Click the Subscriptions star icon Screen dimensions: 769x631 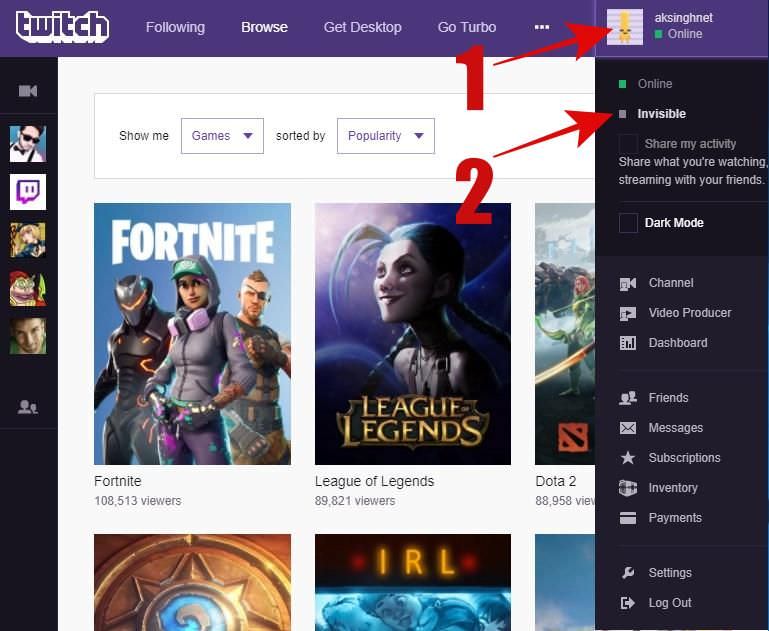click(628, 458)
